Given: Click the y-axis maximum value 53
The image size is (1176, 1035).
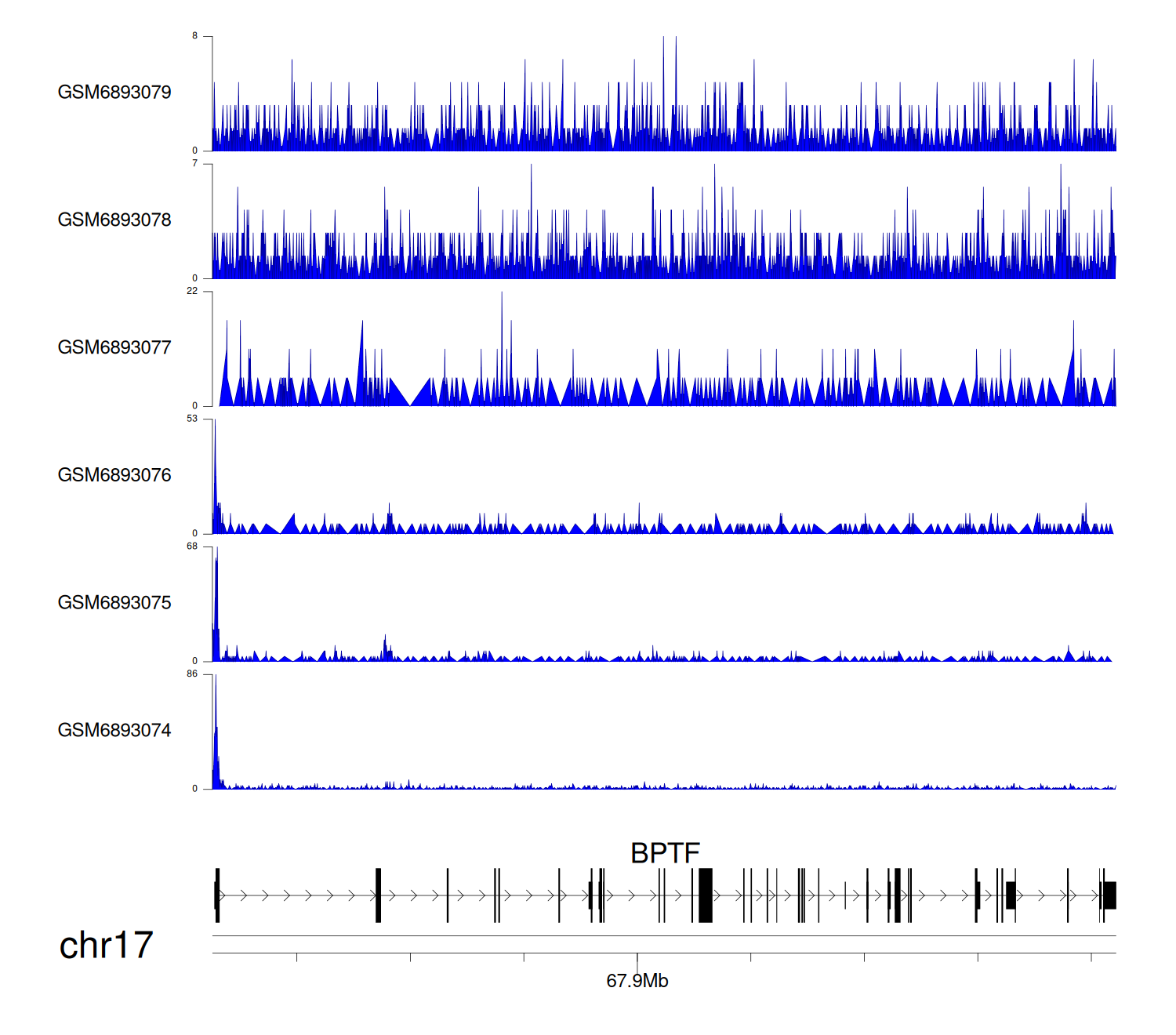Looking at the screenshot, I should point(192,419).
